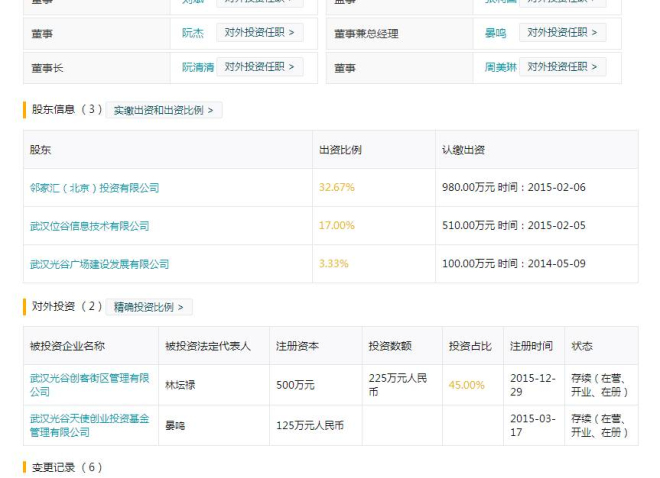Click 董事 label beside 阮杰
The width and height of the screenshot is (660, 478).
42,34
